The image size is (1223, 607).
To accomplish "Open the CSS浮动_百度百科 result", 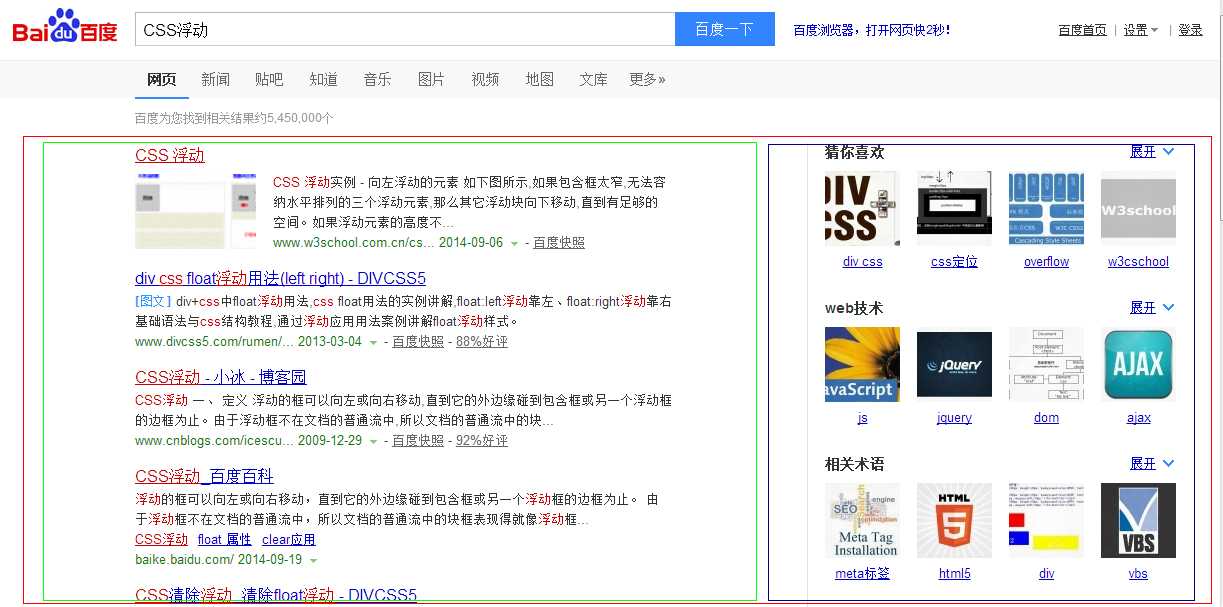I will tap(204, 476).
